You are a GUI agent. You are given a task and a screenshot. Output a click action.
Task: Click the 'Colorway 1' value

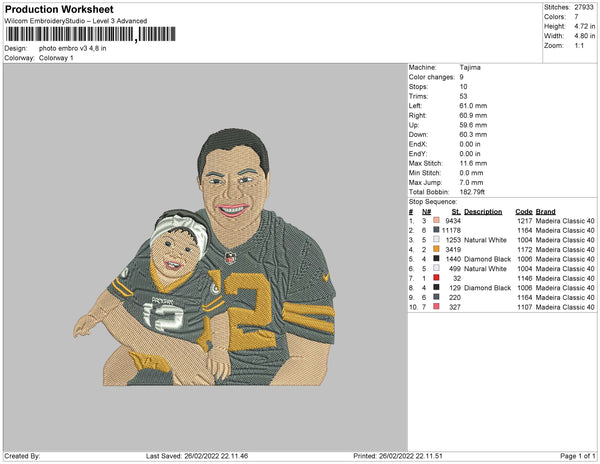pos(56,58)
